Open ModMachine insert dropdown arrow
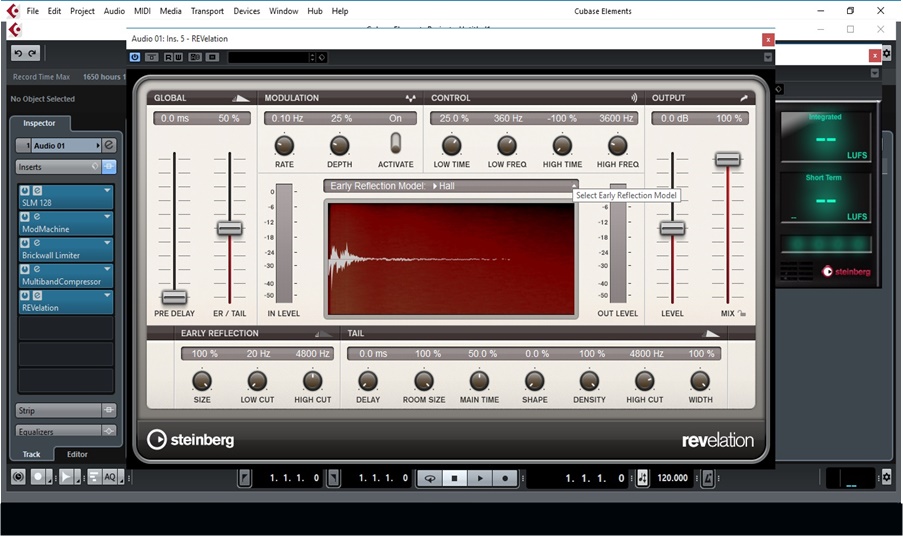The image size is (903, 536). [107, 216]
